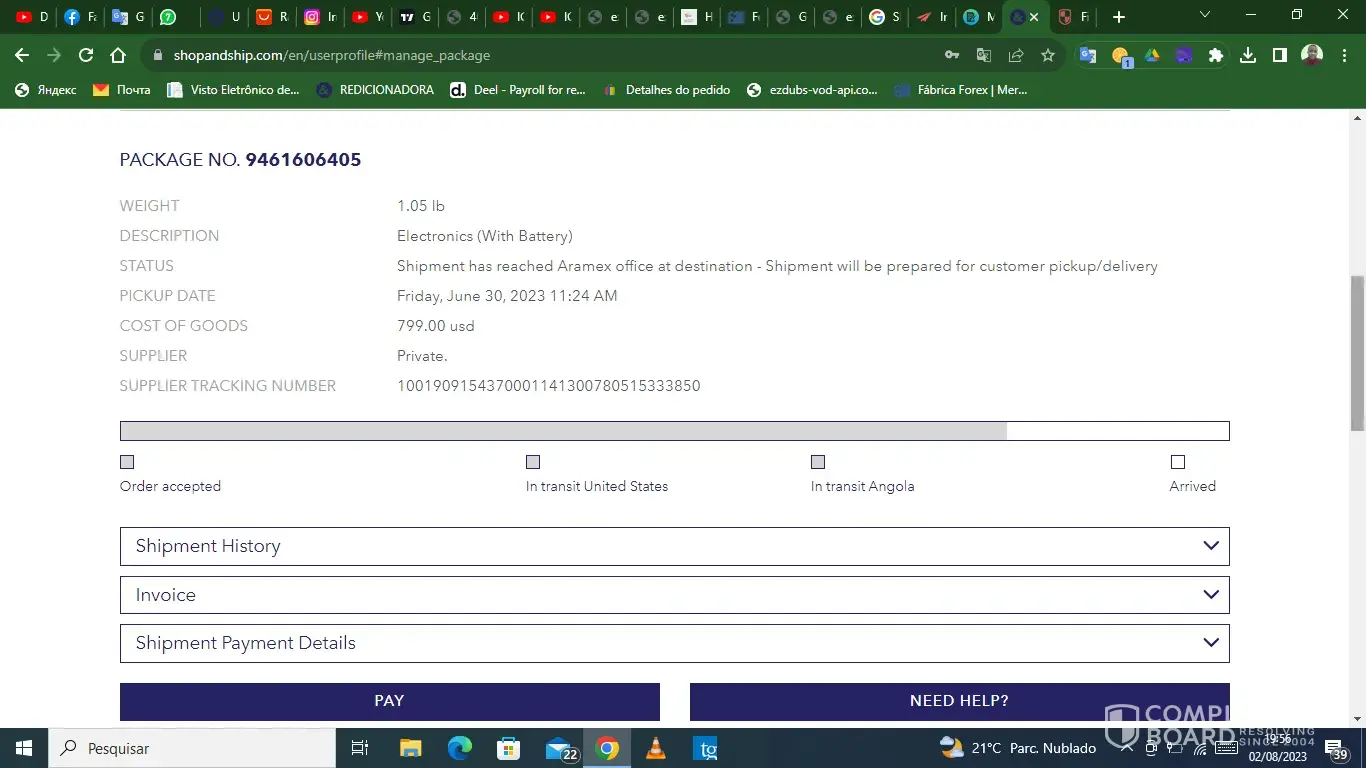The height and width of the screenshot is (768, 1366).
Task: Open the Chrome extensions puzzle icon
Action: click(1216, 56)
